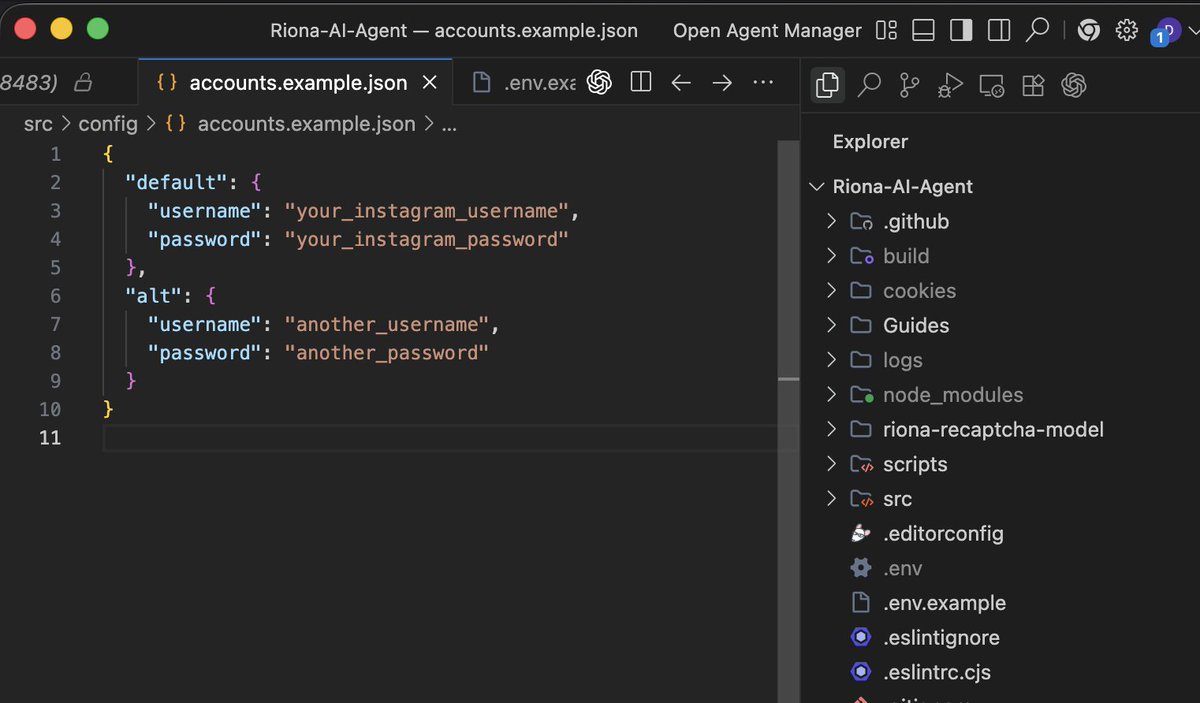Open the Extensions view

point(1033,86)
